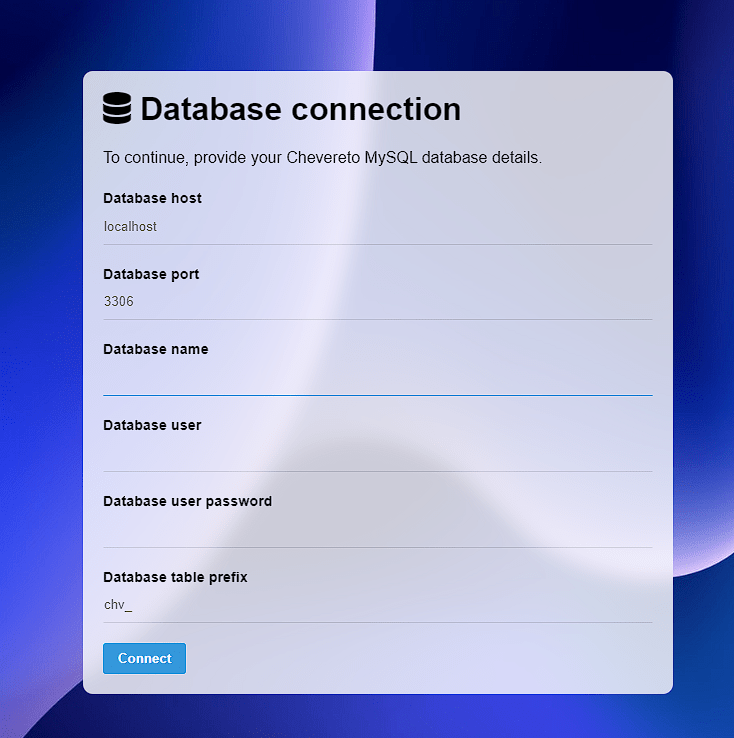Image resolution: width=734 pixels, height=738 pixels.
Task: Click the word 'connection' in the title
Action: pyautogui.click(x=376, y=109)
